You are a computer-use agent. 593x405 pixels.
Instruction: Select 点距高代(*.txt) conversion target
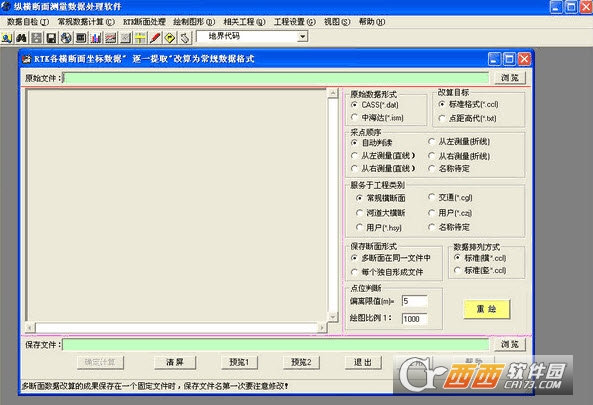[x=442, y=118]
